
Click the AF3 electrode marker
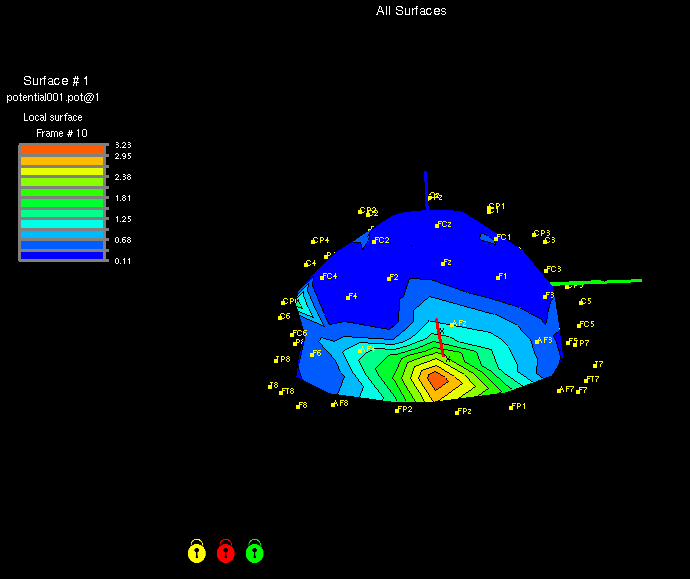[x=537, y=341]
